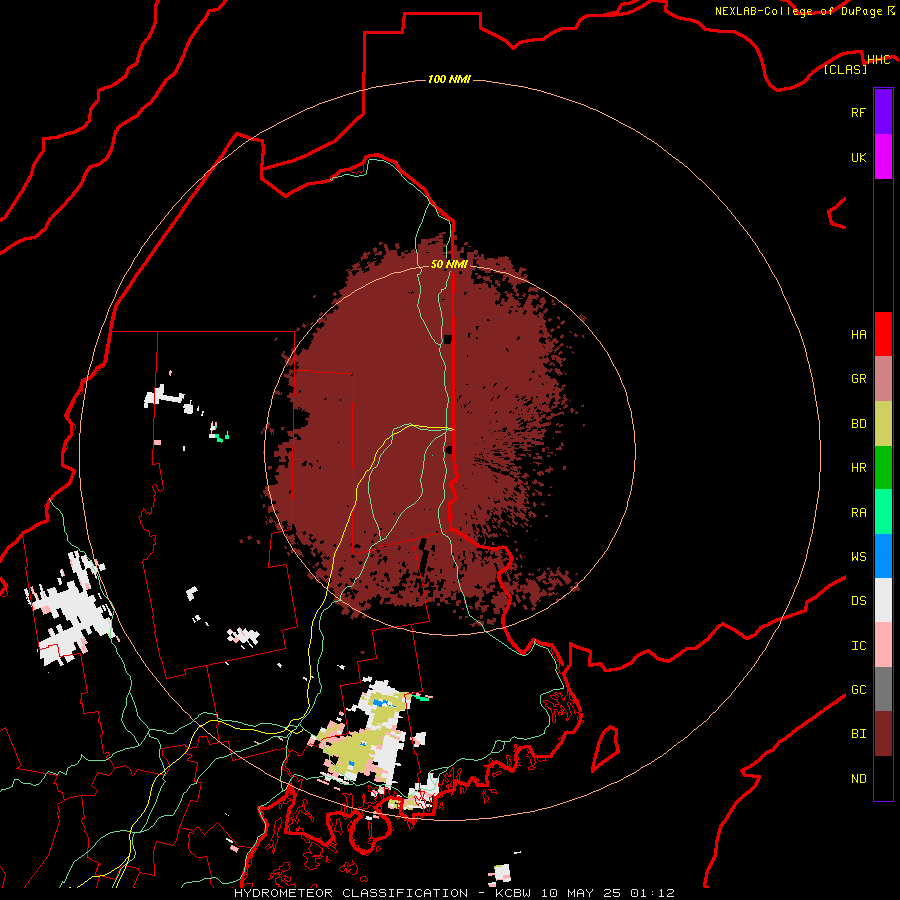The width and height of the screenshot is (900, 900).
Task: Click the dark maroon BI legend swatch
Action: 883,734
